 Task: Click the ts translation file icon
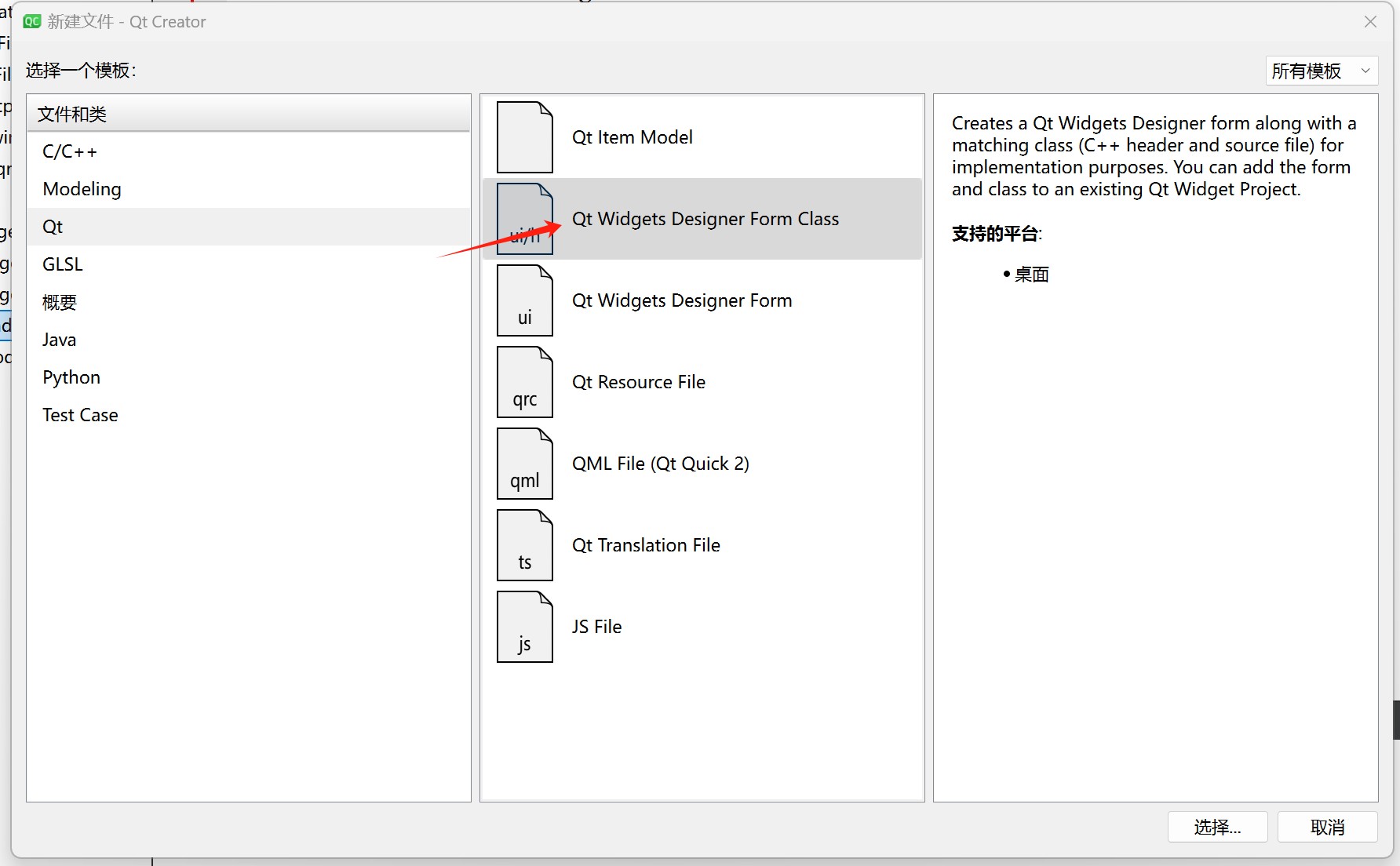(x=524, y=545)
